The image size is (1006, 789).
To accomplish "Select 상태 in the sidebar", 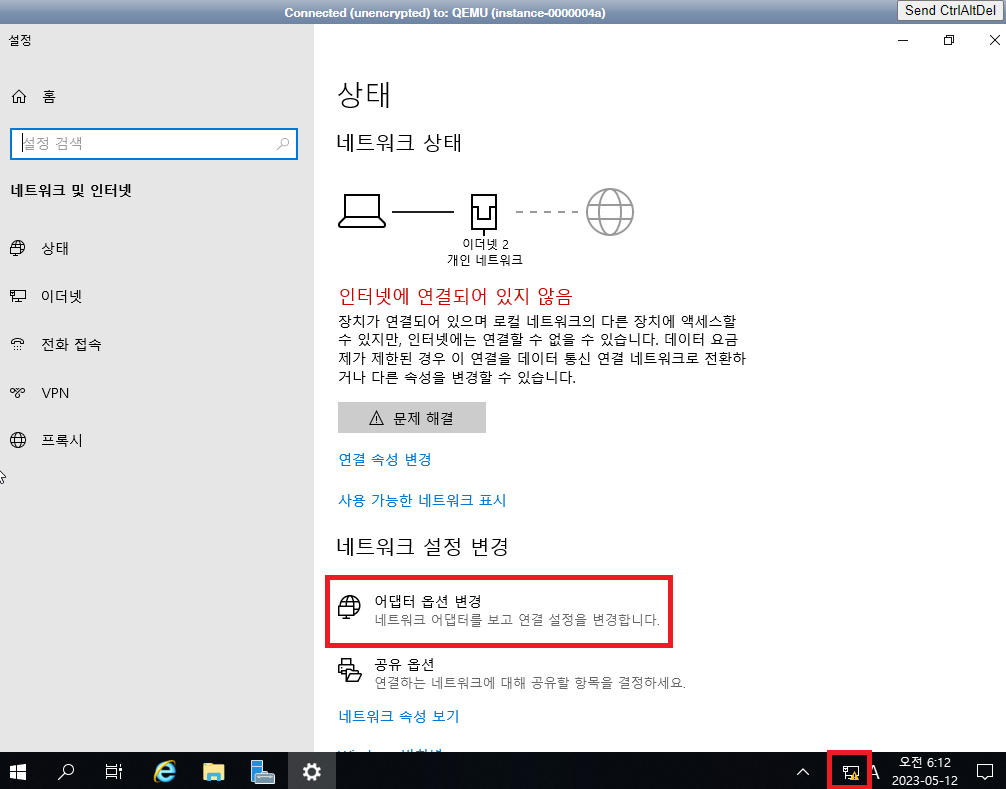I will 55,248.
